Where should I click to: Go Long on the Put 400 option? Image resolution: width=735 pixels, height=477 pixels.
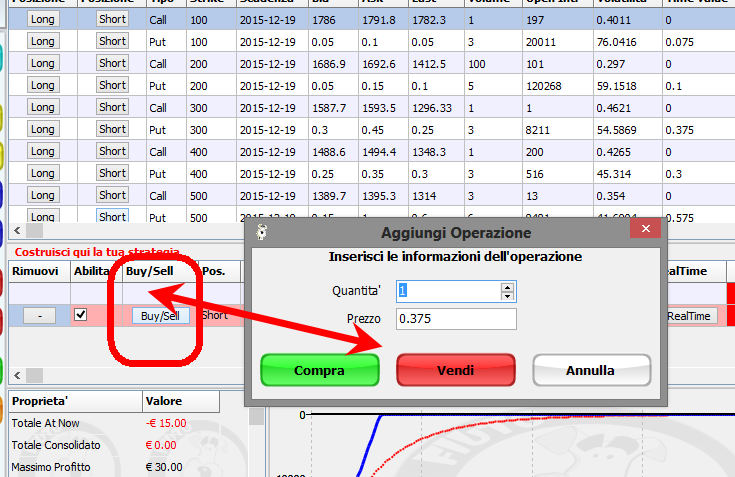click(x=43, y=173)
